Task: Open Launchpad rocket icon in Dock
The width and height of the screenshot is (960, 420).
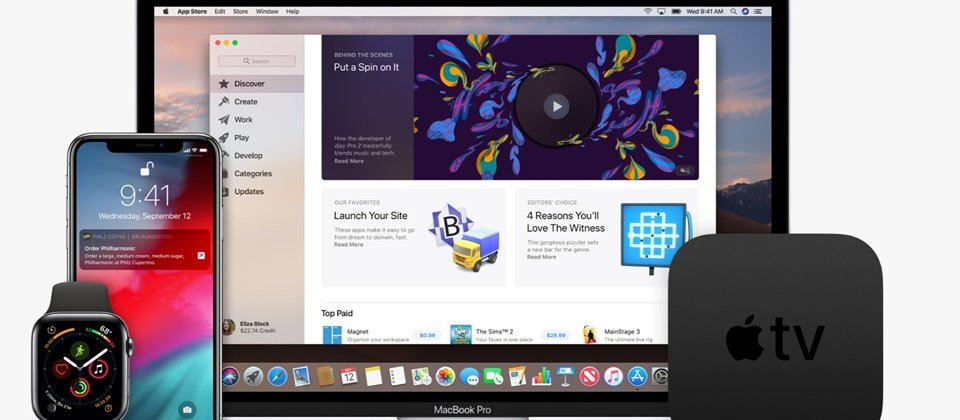Action: 253,376
